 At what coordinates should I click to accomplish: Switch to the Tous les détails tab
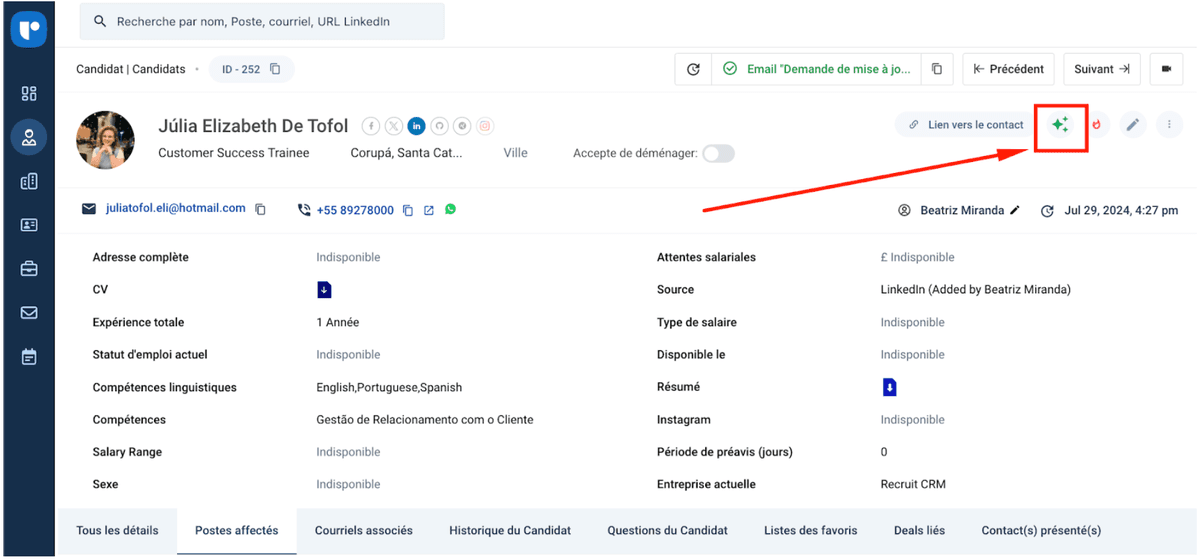click(116, 530)
